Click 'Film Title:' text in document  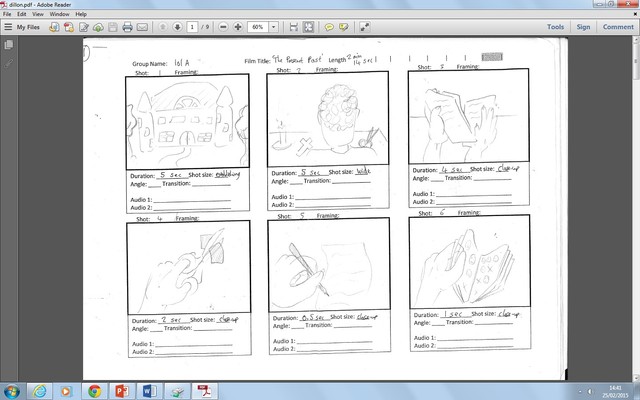(257, 61)
